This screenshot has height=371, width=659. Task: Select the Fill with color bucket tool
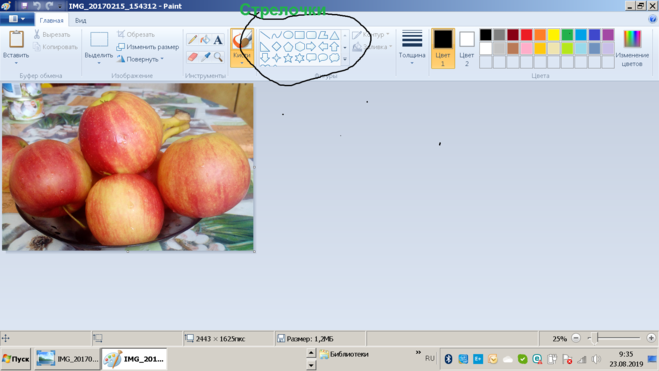tap(205, 39)
